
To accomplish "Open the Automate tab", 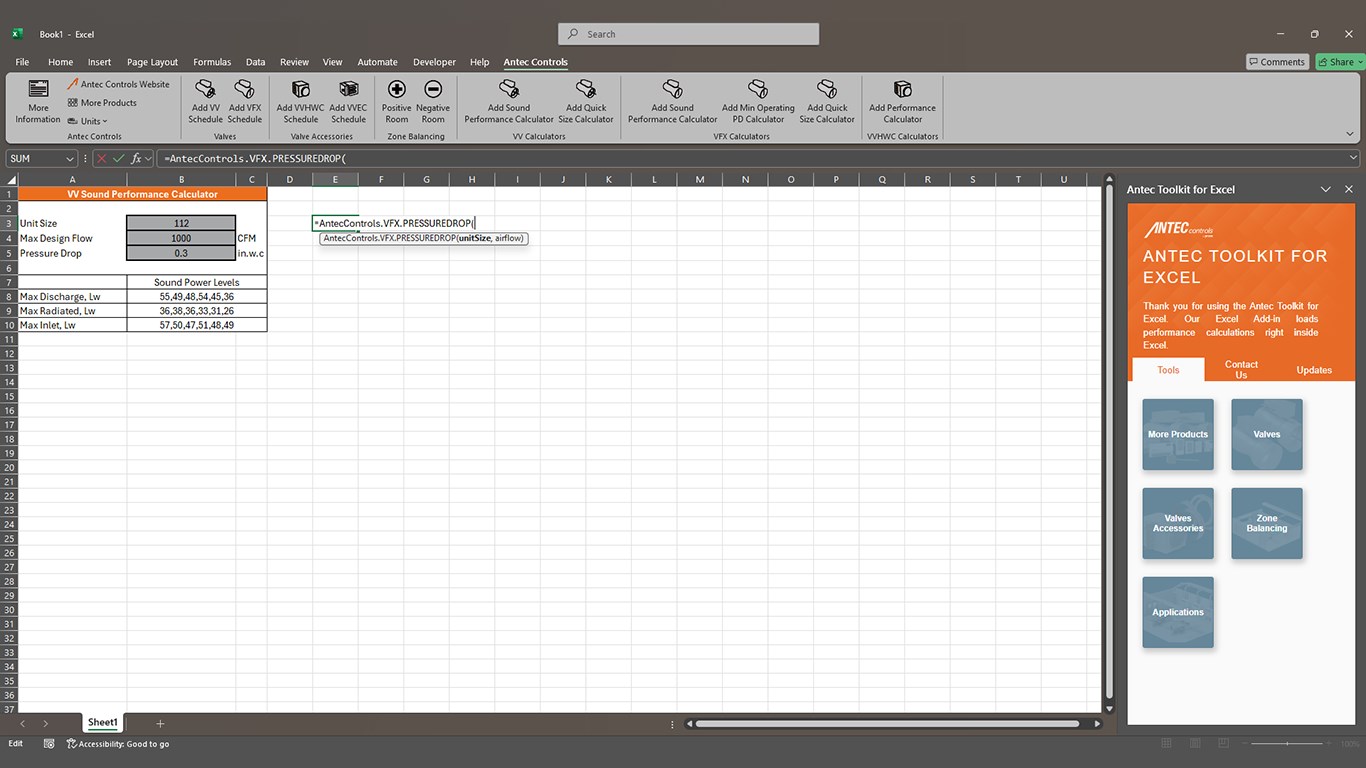I will (x=377, y=62).
